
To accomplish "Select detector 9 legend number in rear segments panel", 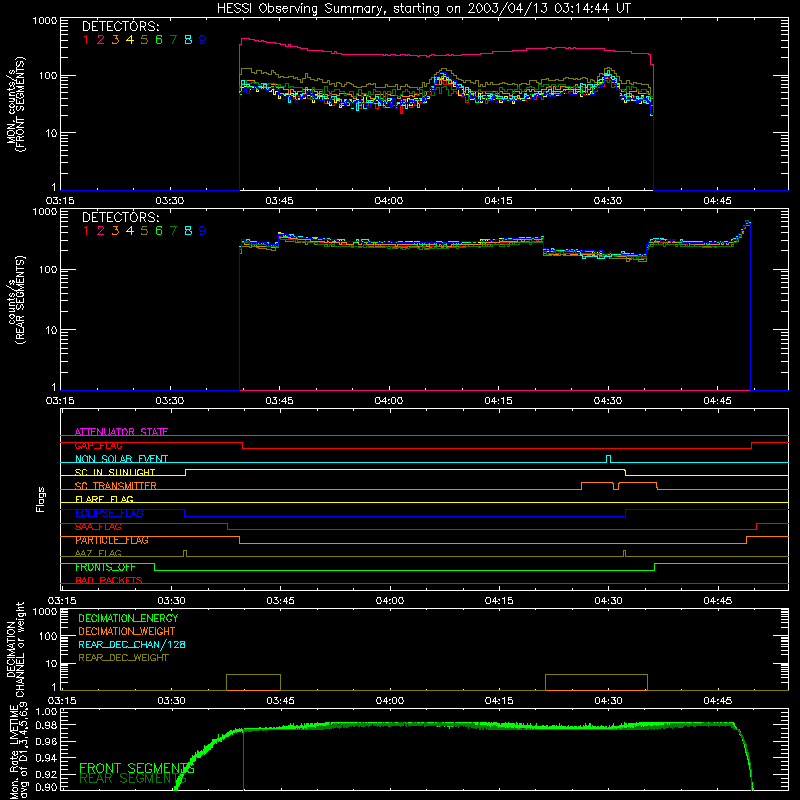I will pyautogui.click(x=203, y=231).
